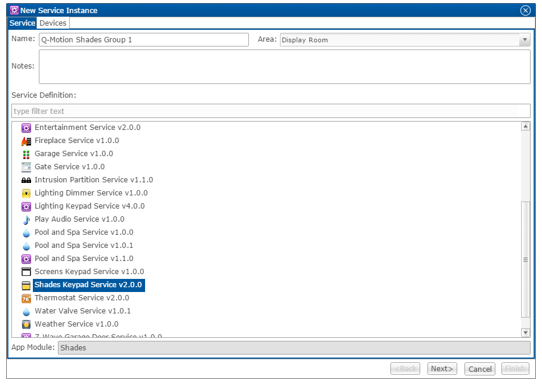The image size is (542, 385).
Task: Select Pool and Spa Service v1.0.1
Action: [x=84, y=246]
